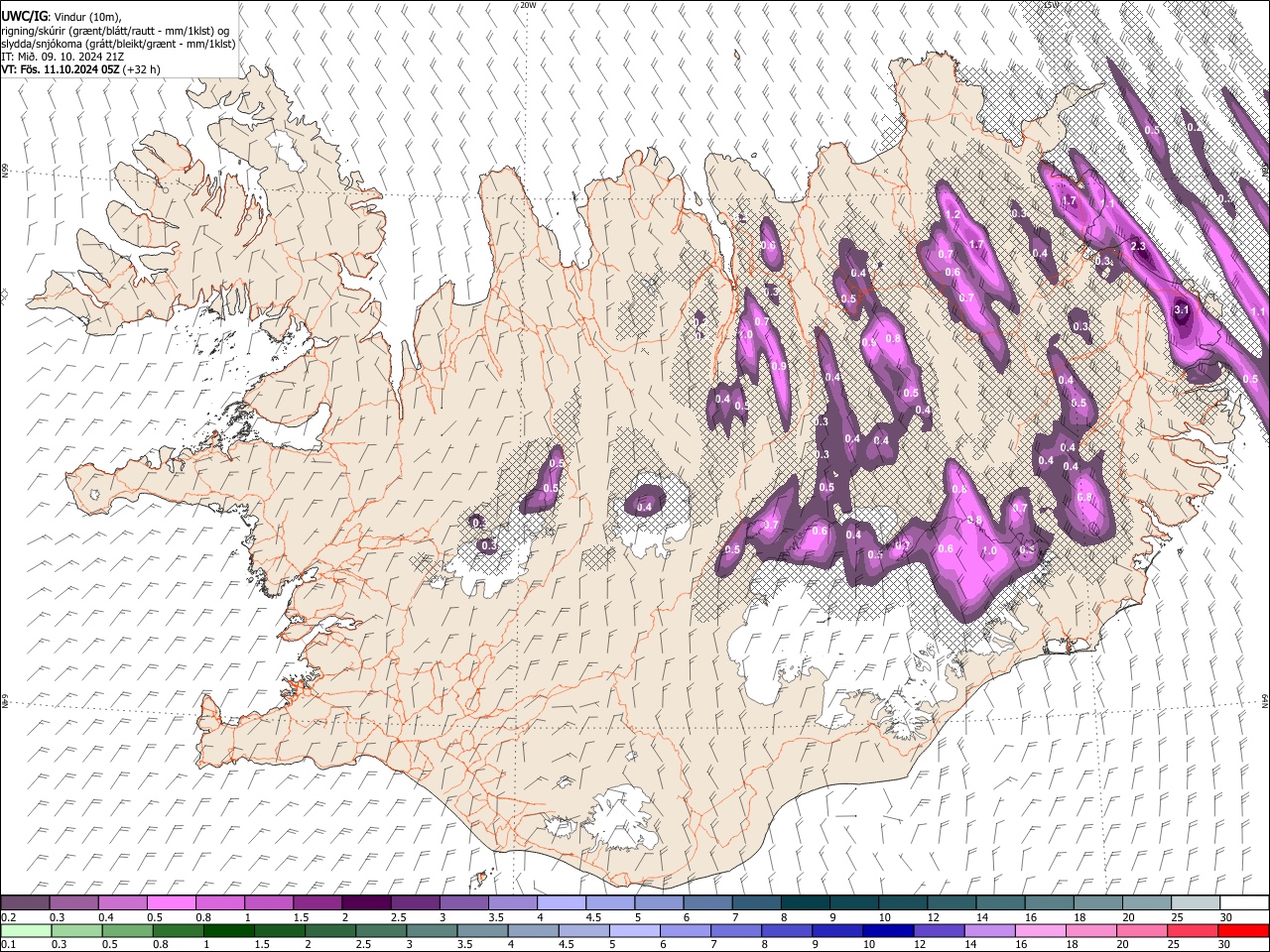
Task: Select the white snow swatch after 30
Action: pos(1244,903)
